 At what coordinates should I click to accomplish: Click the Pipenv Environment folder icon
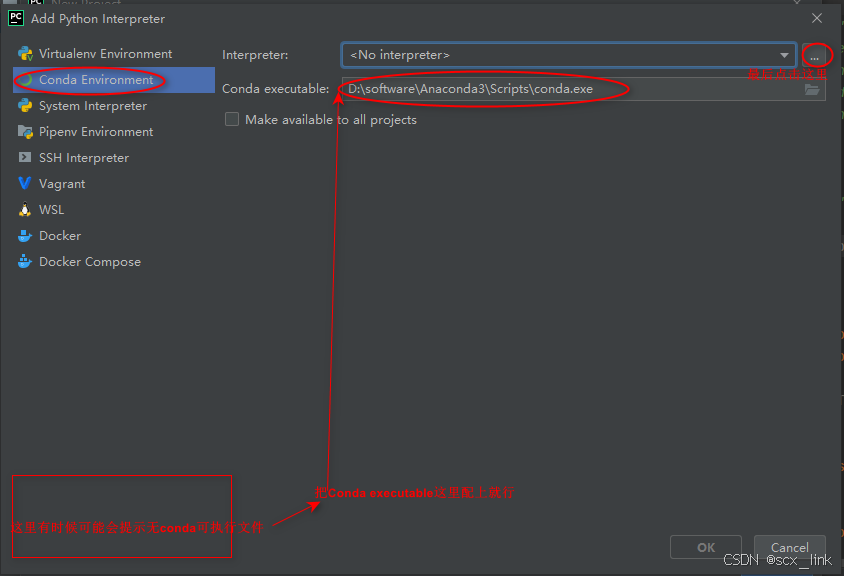(25, 131)
